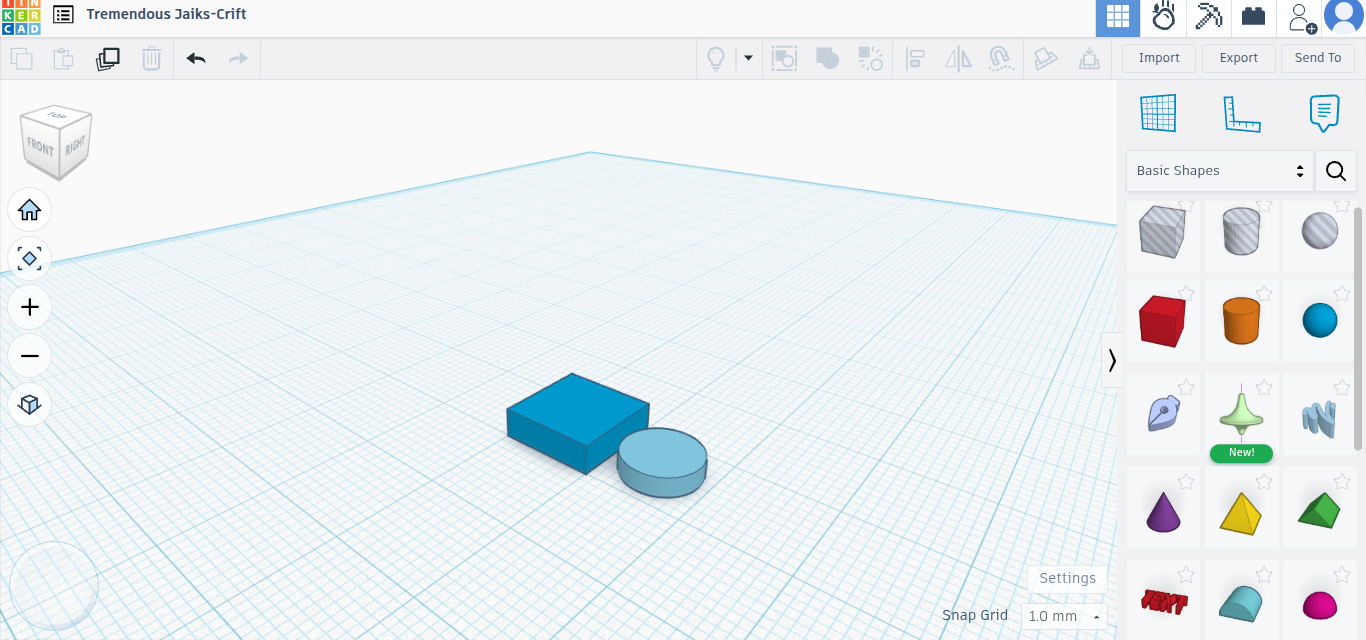
Task: Toggle show all lightbulb icon
Action: click(x=716, y=59)
